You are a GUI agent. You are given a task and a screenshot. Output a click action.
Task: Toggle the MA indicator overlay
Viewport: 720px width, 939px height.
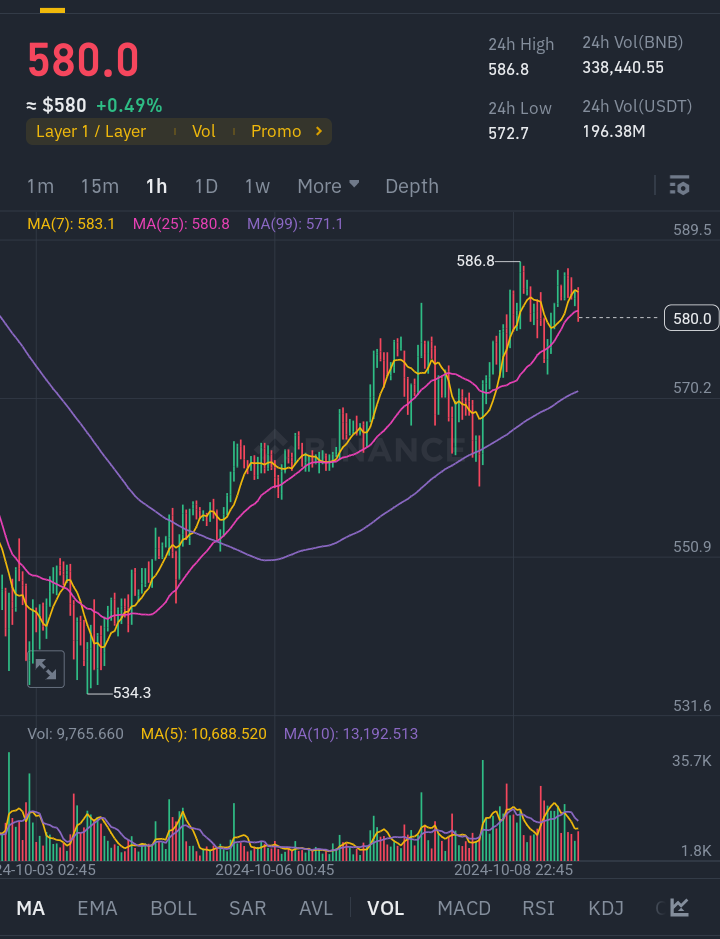pos(30,908)
